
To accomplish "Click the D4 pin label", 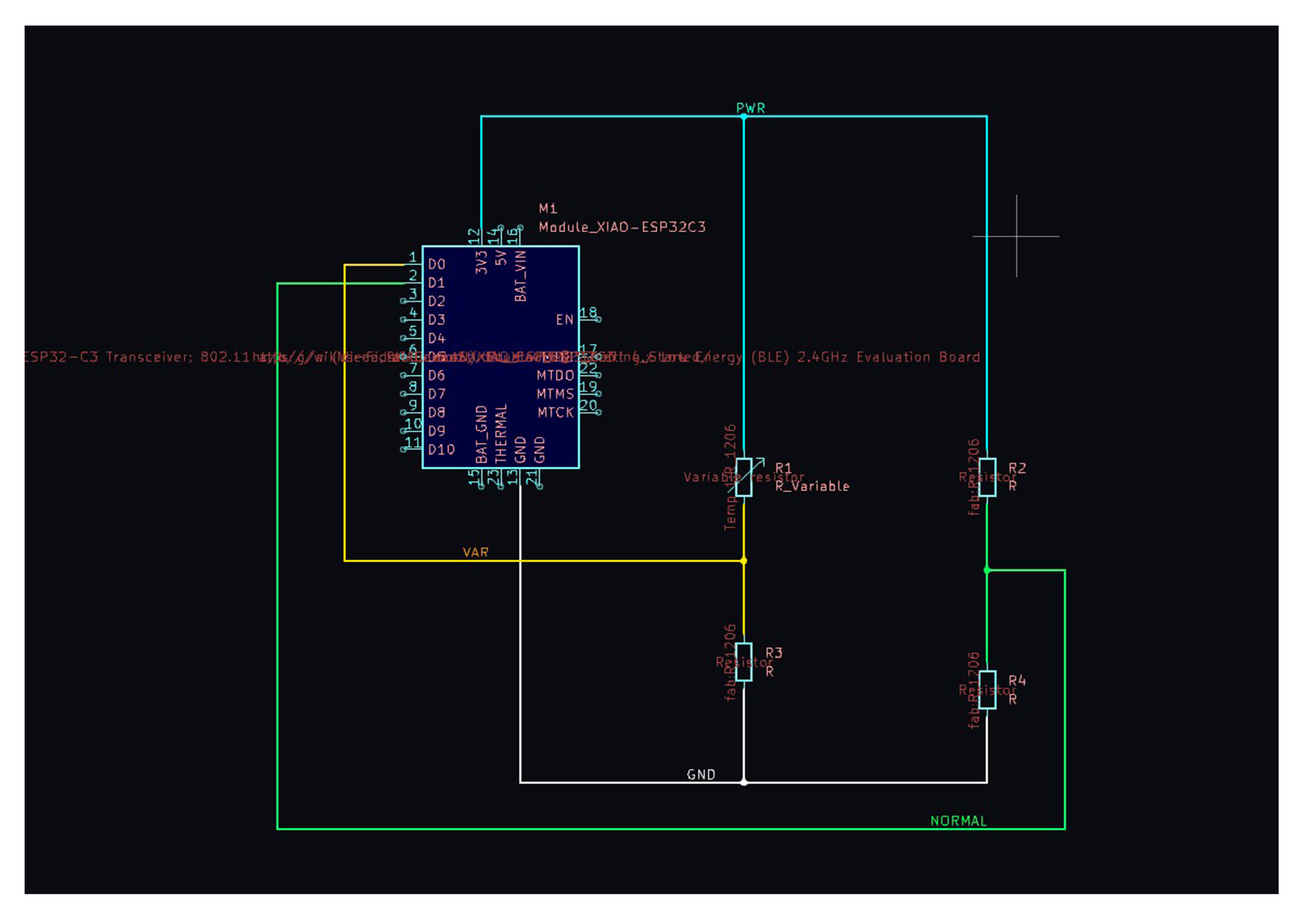I will point(437,338).
